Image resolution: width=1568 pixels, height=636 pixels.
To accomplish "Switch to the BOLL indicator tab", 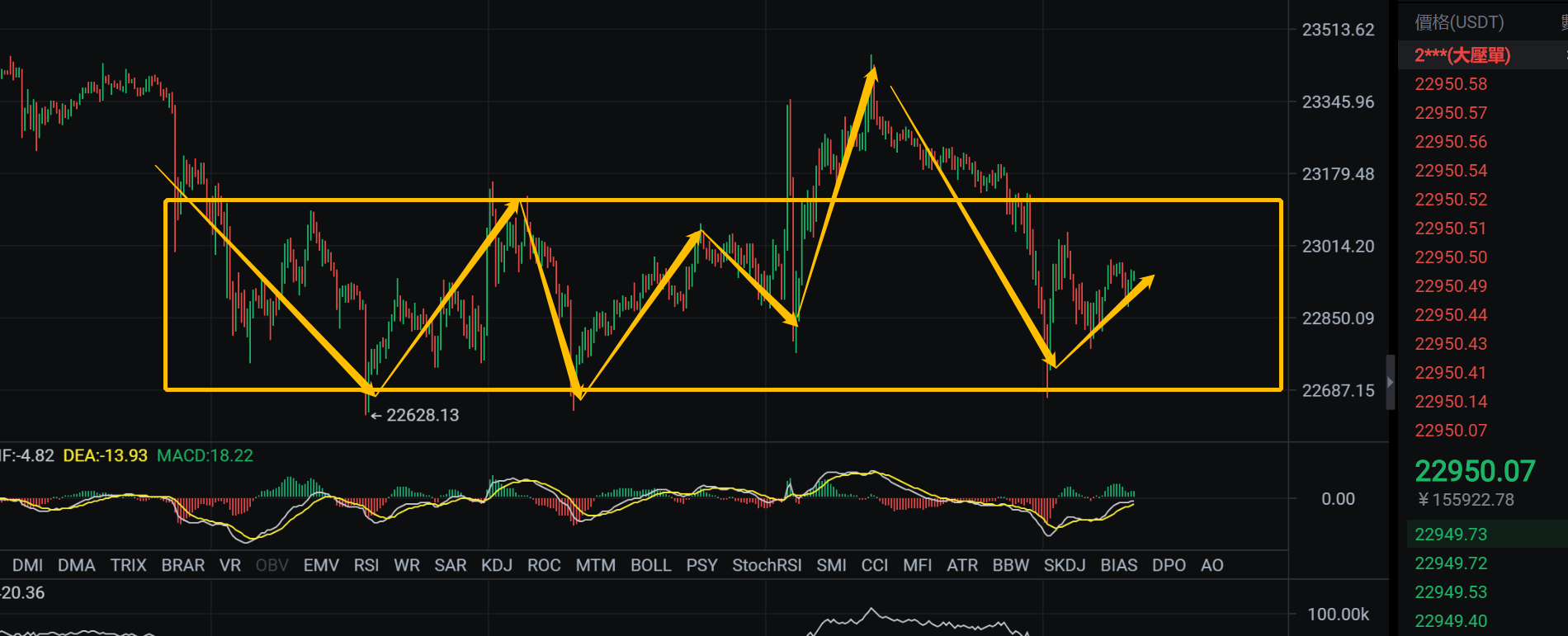I will [650, 565].
